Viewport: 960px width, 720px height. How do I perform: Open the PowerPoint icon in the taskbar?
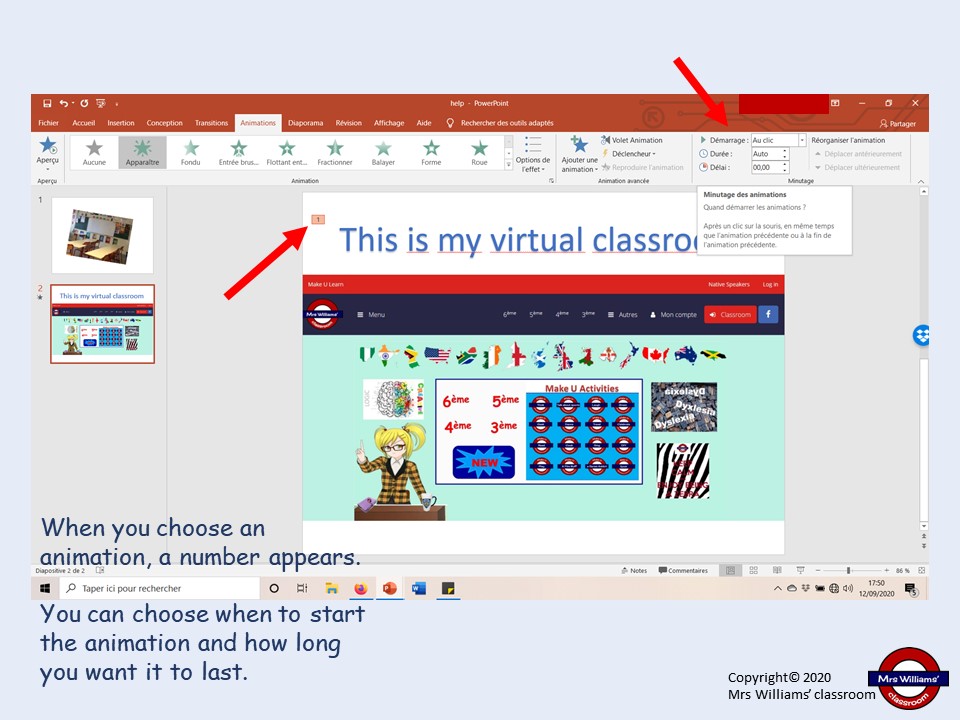click(x=389, y=588)
